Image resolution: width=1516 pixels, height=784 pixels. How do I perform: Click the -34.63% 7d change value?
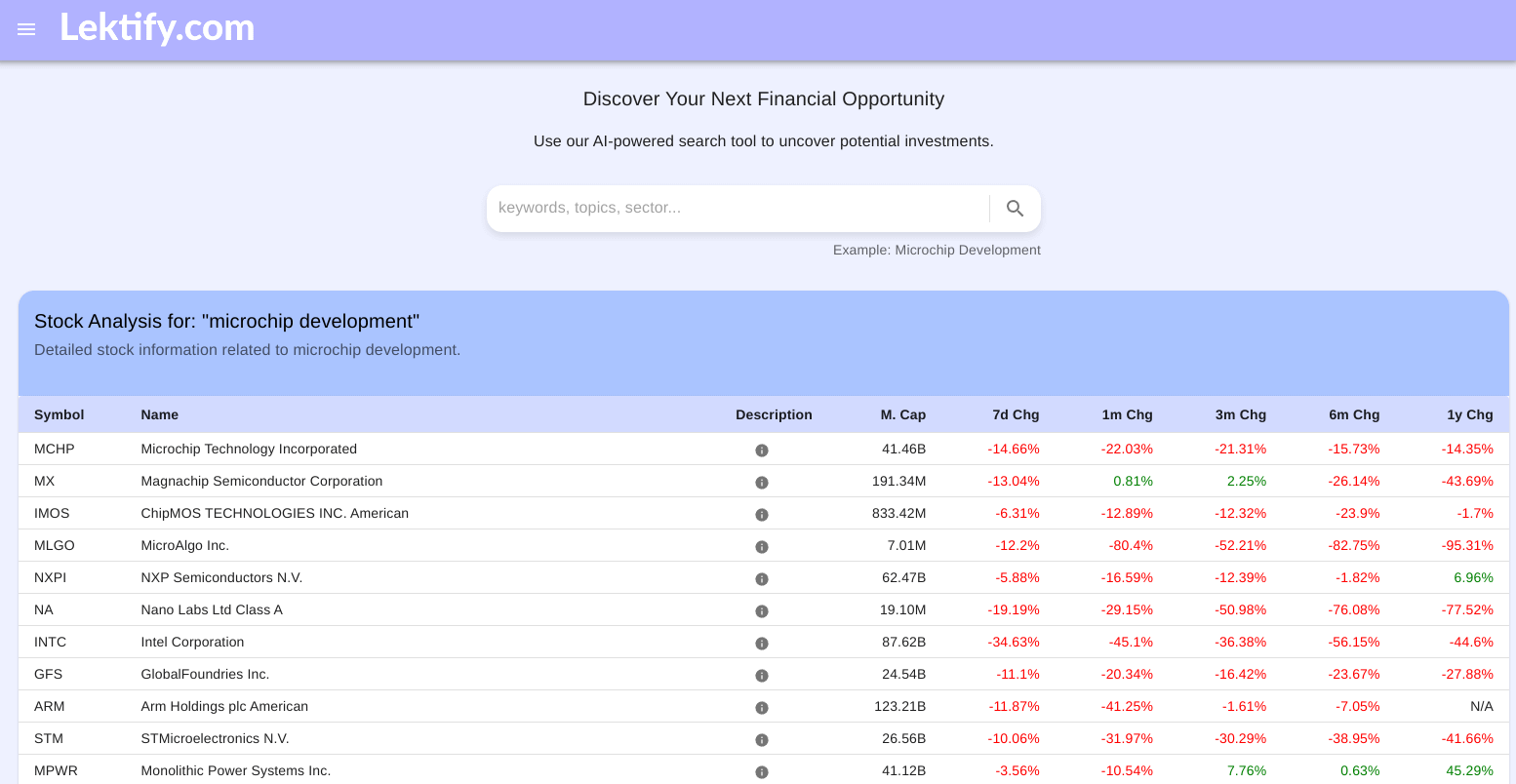[1014, 642]
